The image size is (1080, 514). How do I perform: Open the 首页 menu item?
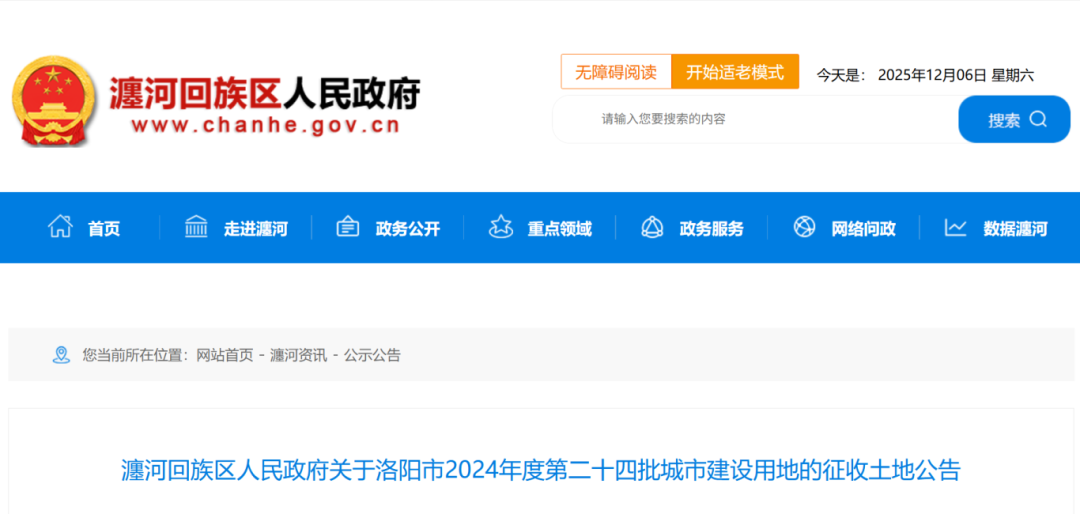(104, 229)
